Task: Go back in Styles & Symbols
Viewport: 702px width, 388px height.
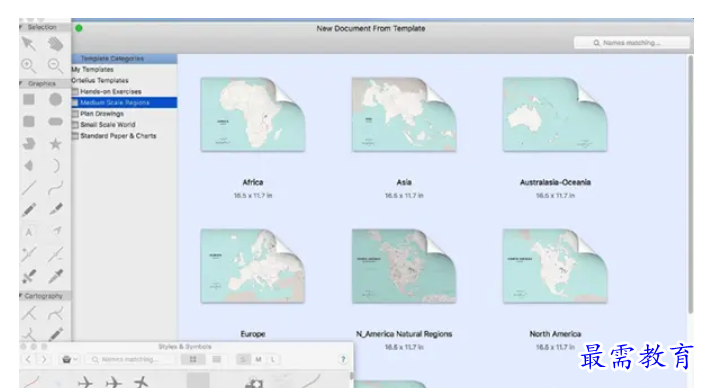Action: coord(28,359)
